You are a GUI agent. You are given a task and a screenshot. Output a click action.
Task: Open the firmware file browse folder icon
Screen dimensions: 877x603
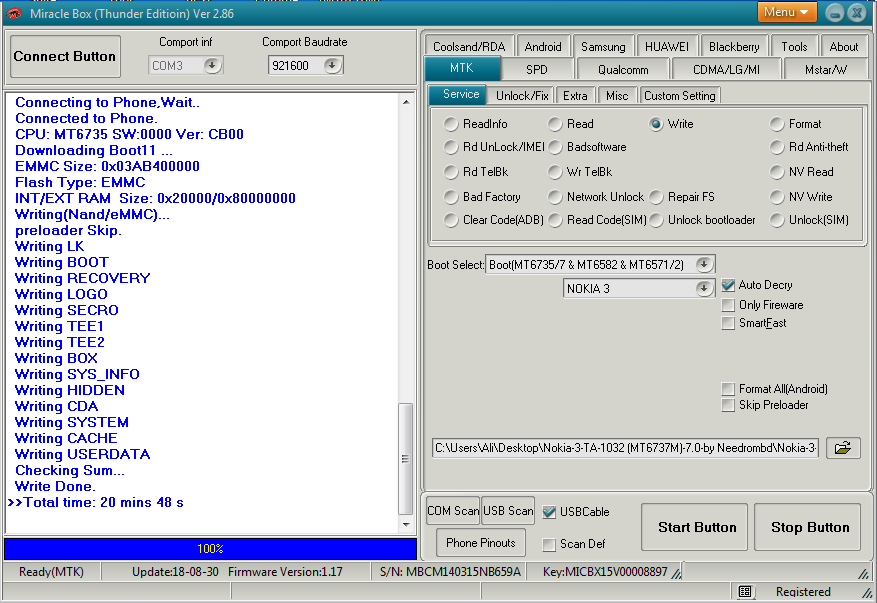(843, 447)
